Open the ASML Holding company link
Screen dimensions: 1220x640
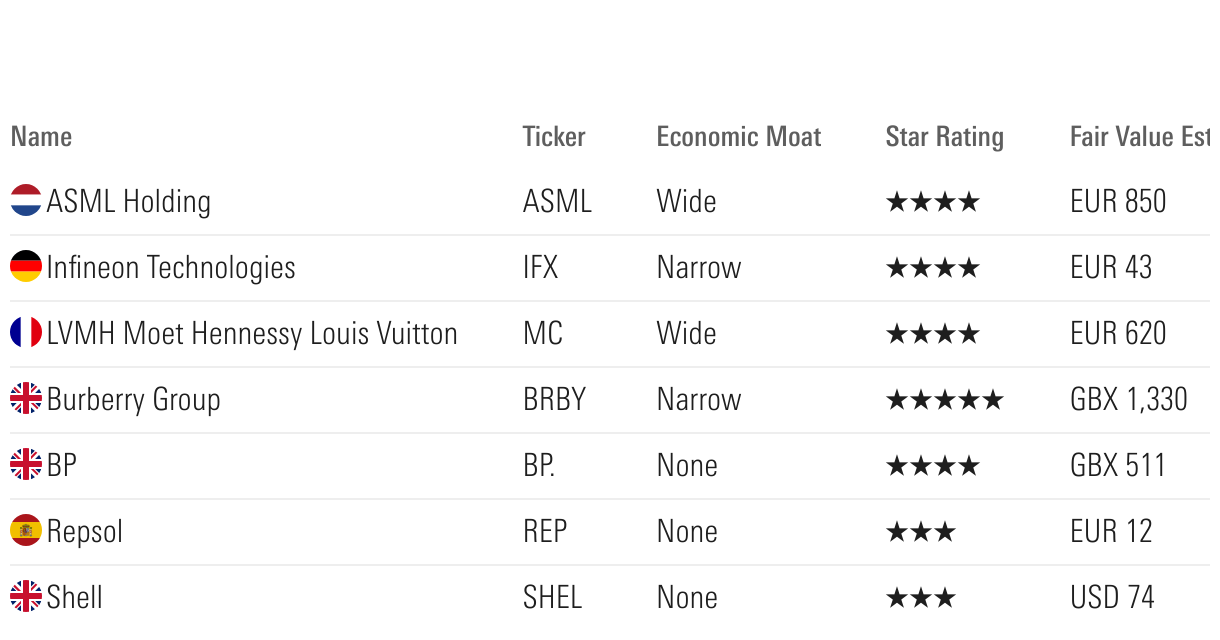tap(129, 202)
